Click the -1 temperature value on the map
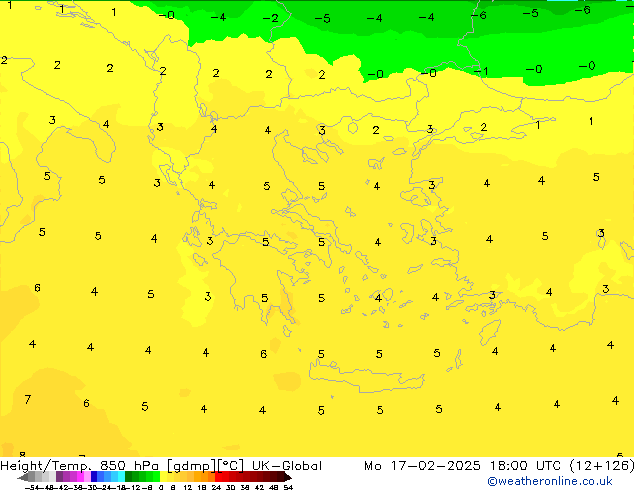The image size is (634, 490). click(x=481, y=71)
